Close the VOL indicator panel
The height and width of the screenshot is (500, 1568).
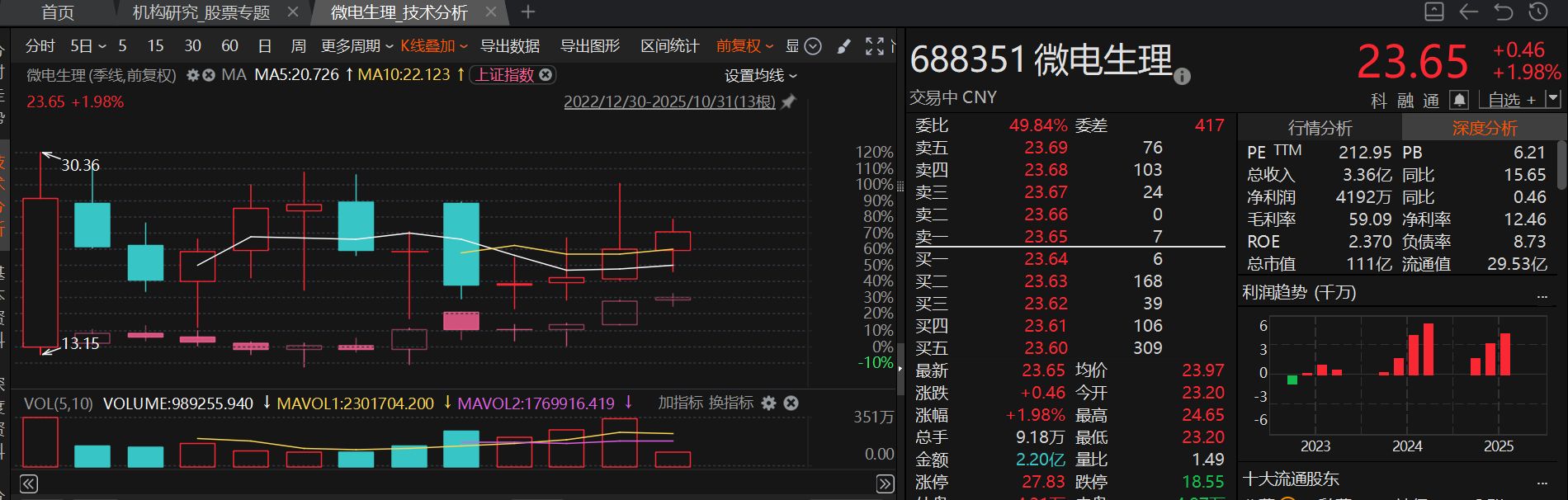(791, 403)
